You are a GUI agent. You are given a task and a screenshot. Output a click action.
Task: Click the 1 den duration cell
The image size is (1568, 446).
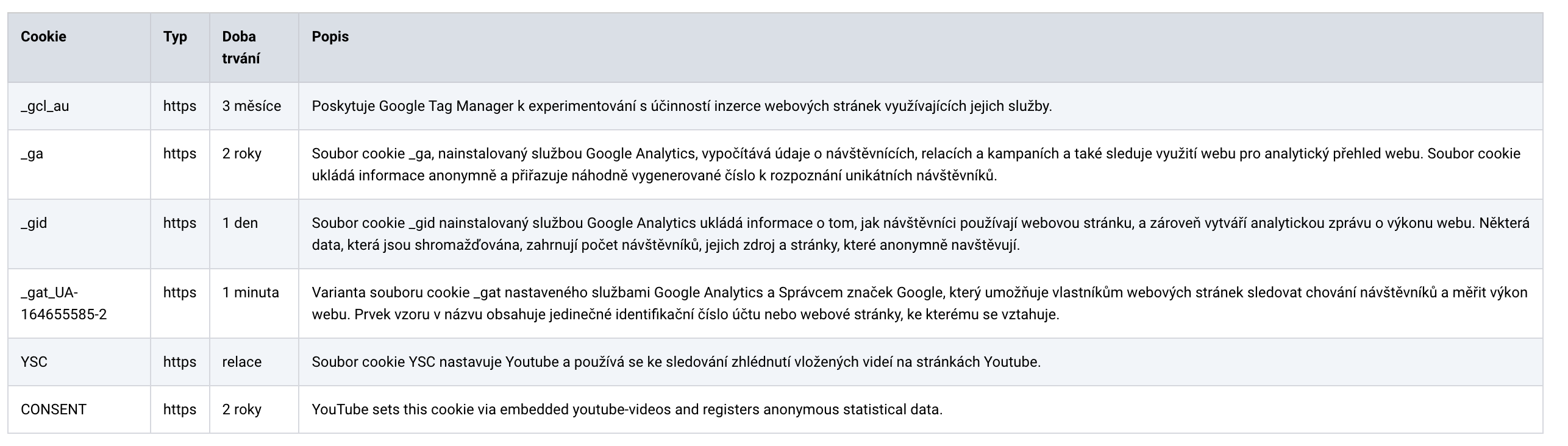click(x=240, y=223)
